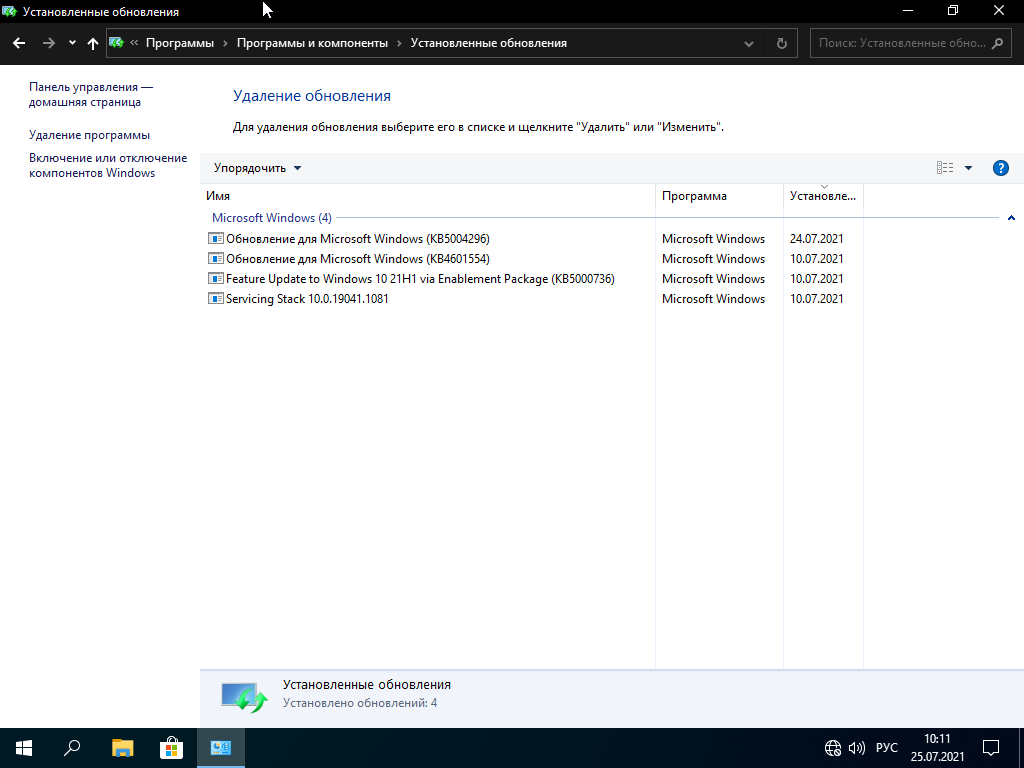
Task: Open the taskbar clock and calendar
Action: click(x=937, y=748)
